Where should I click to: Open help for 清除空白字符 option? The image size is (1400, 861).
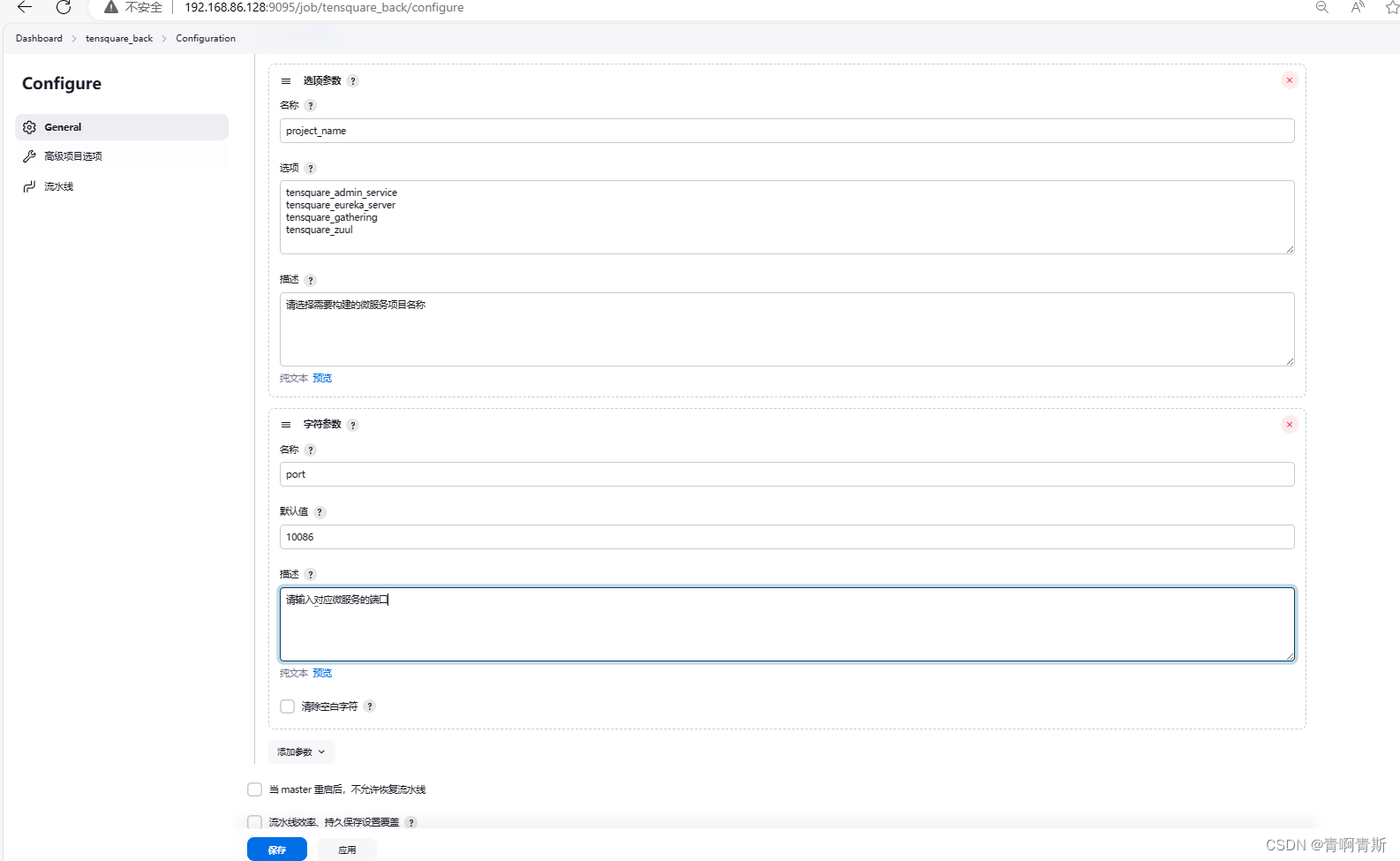[370, 706]
